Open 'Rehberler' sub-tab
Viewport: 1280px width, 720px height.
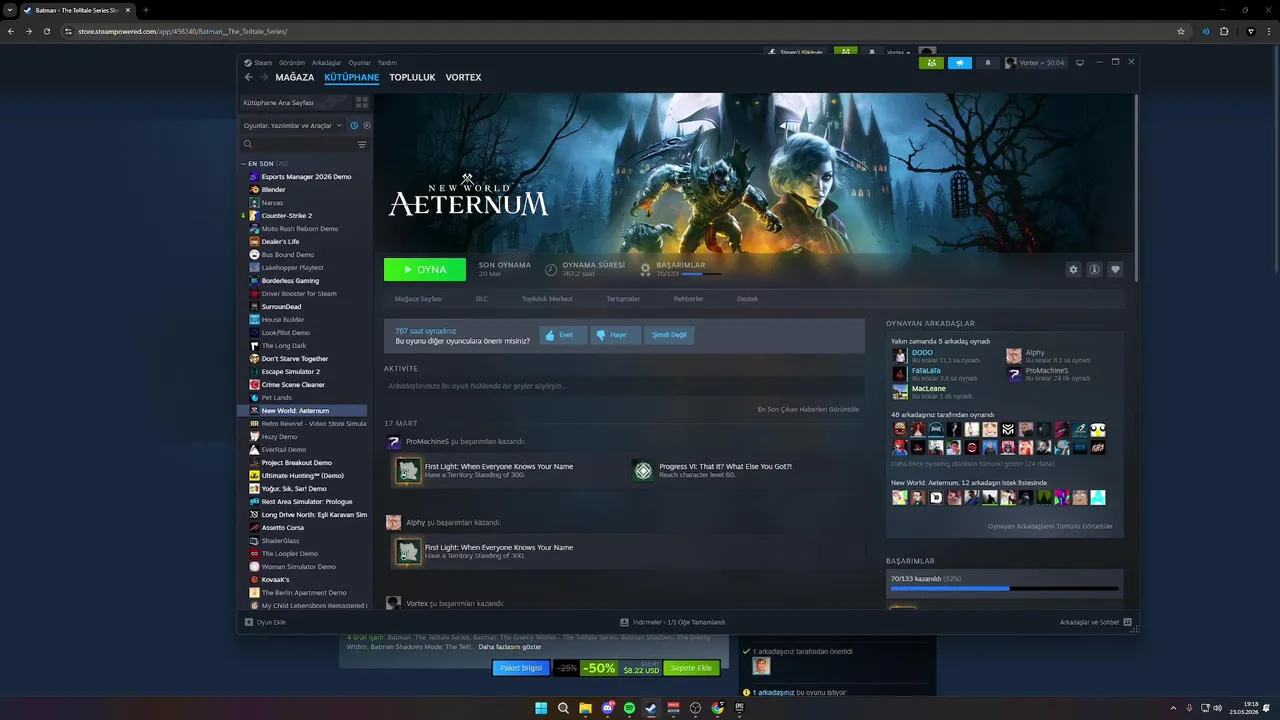tap(688, 299)
